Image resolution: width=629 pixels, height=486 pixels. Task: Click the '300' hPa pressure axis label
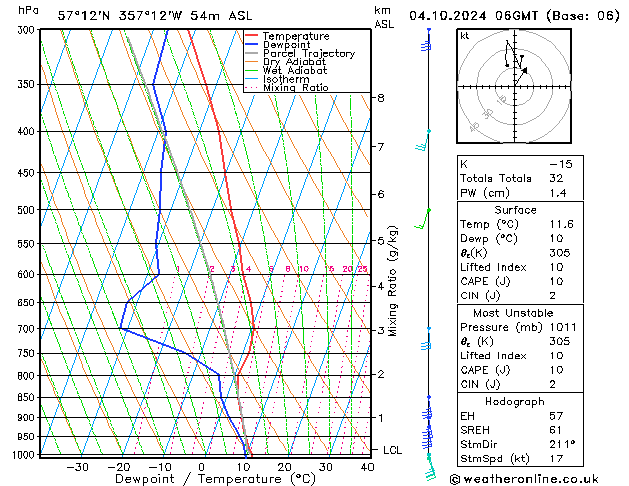point(28,30)
